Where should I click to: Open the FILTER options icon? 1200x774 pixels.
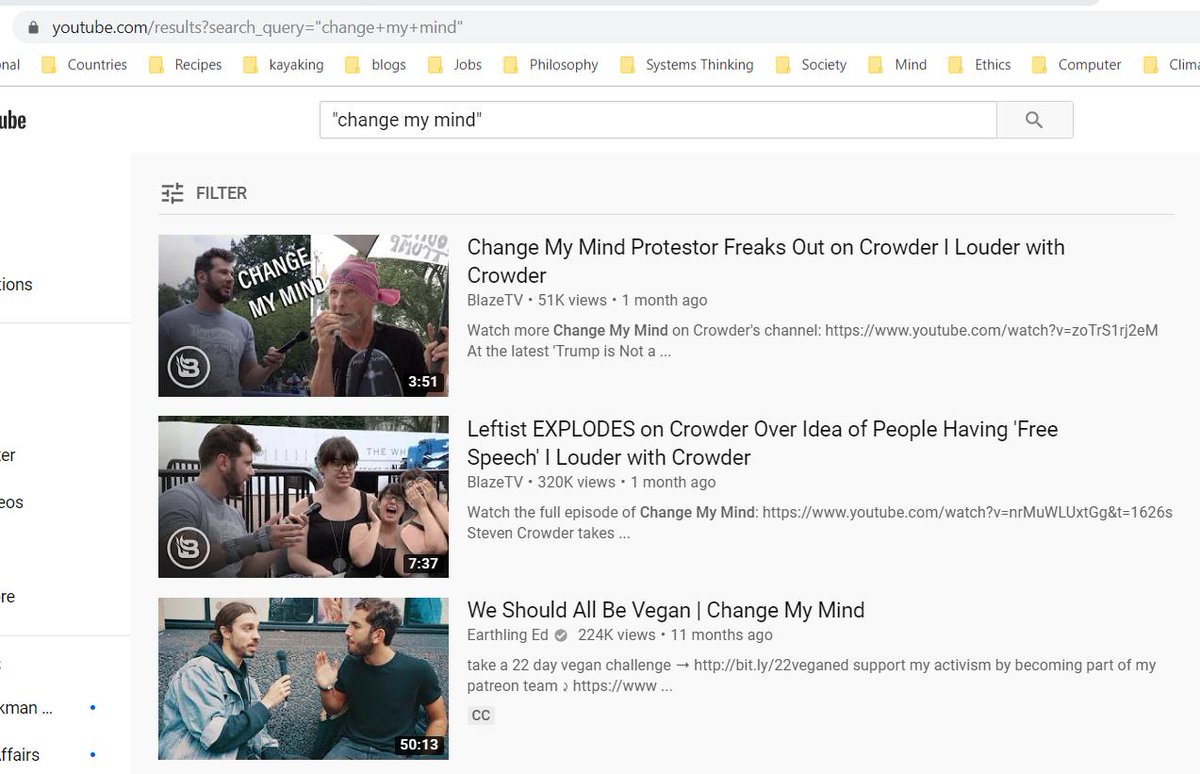click(x=173, y=194)
